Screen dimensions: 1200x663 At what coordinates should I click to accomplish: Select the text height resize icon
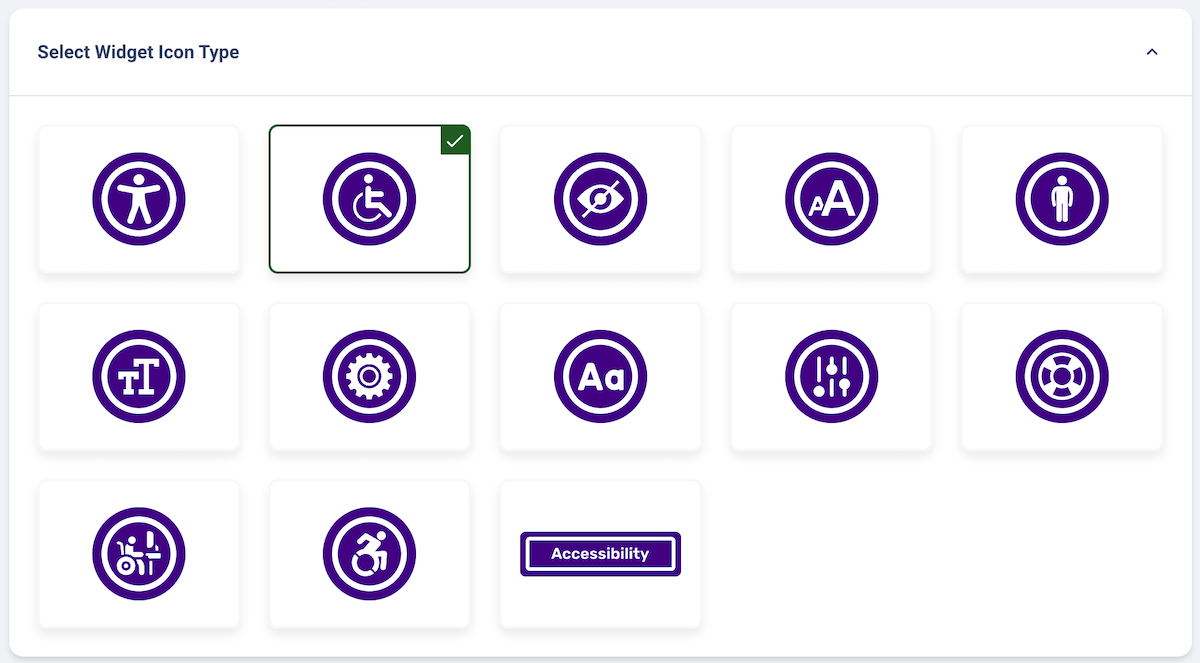pos(139,377)
